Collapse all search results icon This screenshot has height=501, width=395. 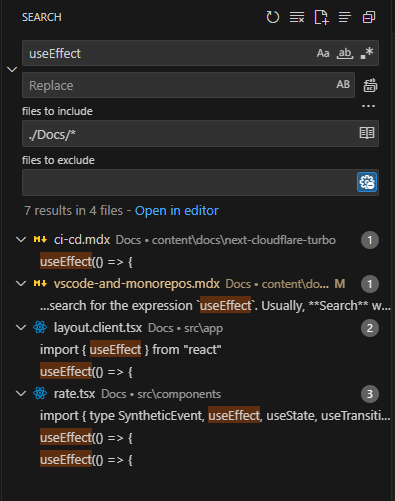[369, 17]
